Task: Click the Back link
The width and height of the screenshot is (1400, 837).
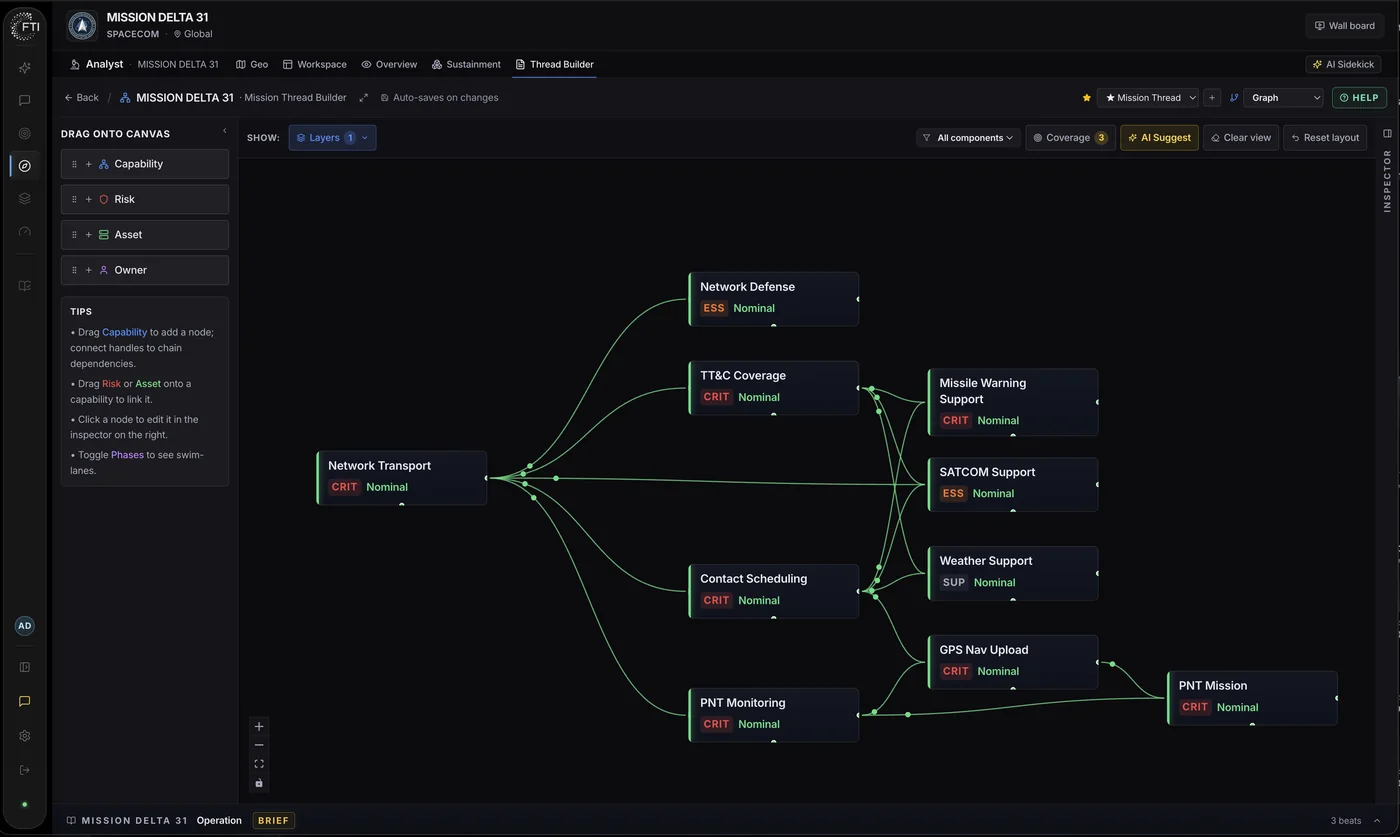Action: pos(81,98)
